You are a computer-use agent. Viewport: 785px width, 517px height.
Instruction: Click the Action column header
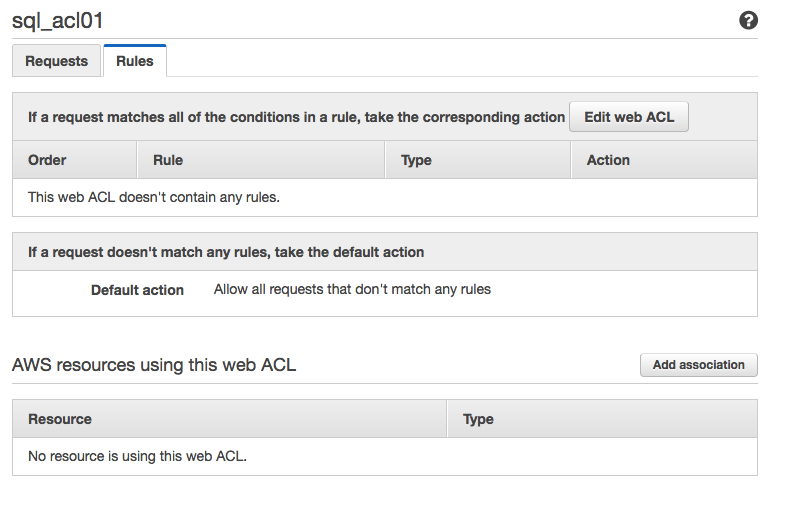pyautogui.click(x=608, y=160)
